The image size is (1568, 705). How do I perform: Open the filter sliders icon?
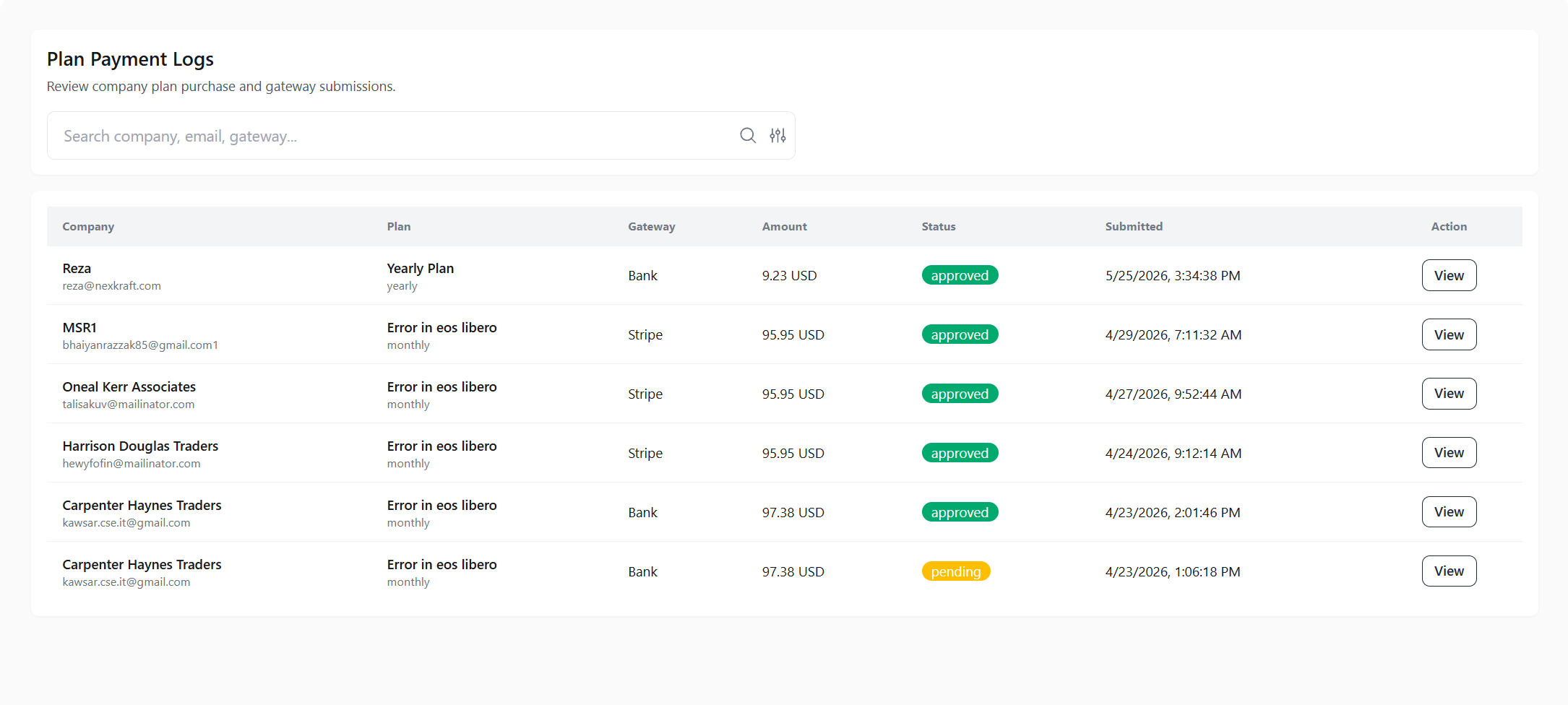(777, 135)
